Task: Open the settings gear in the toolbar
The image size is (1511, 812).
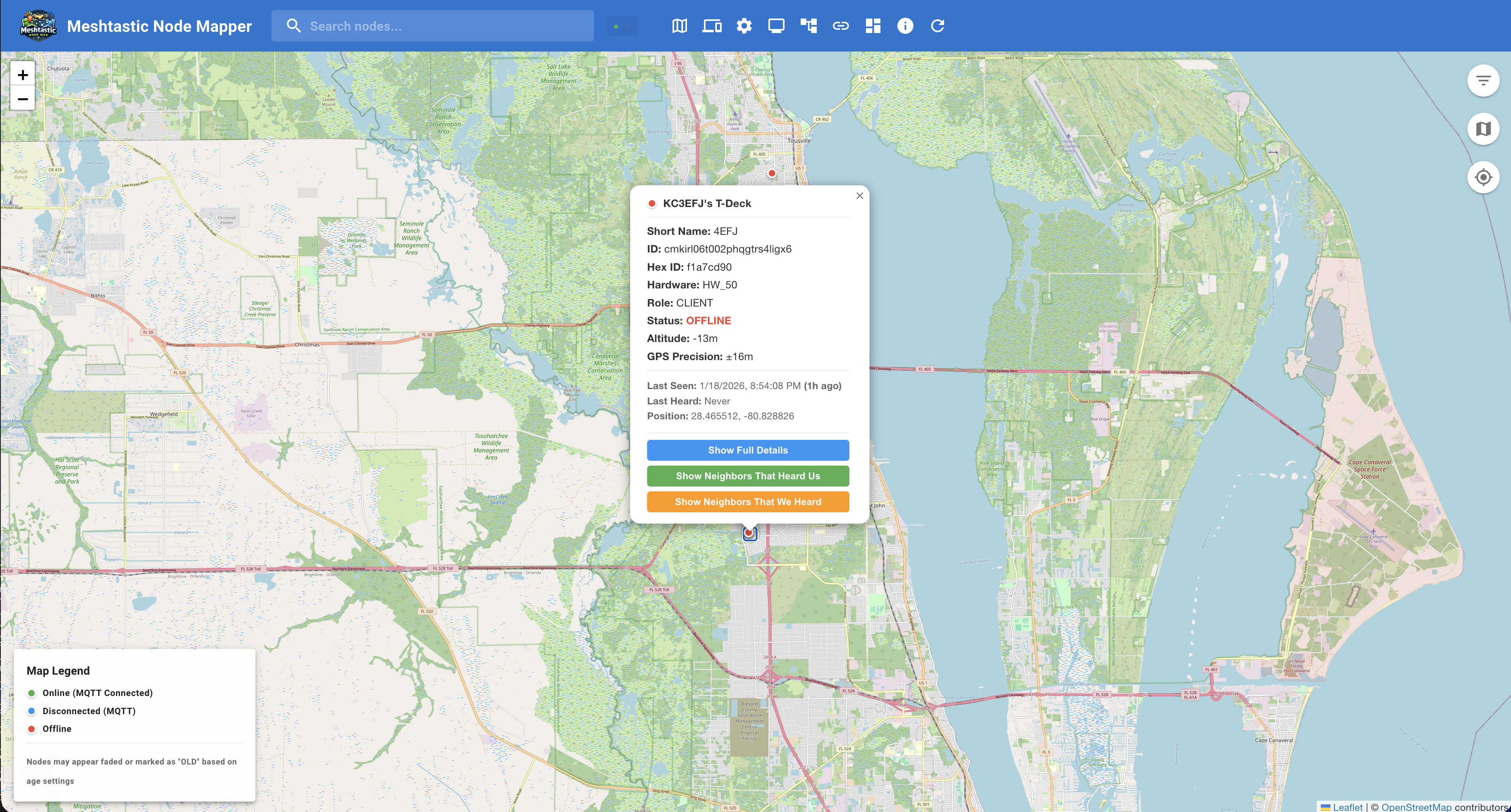Action: point(744,26)
